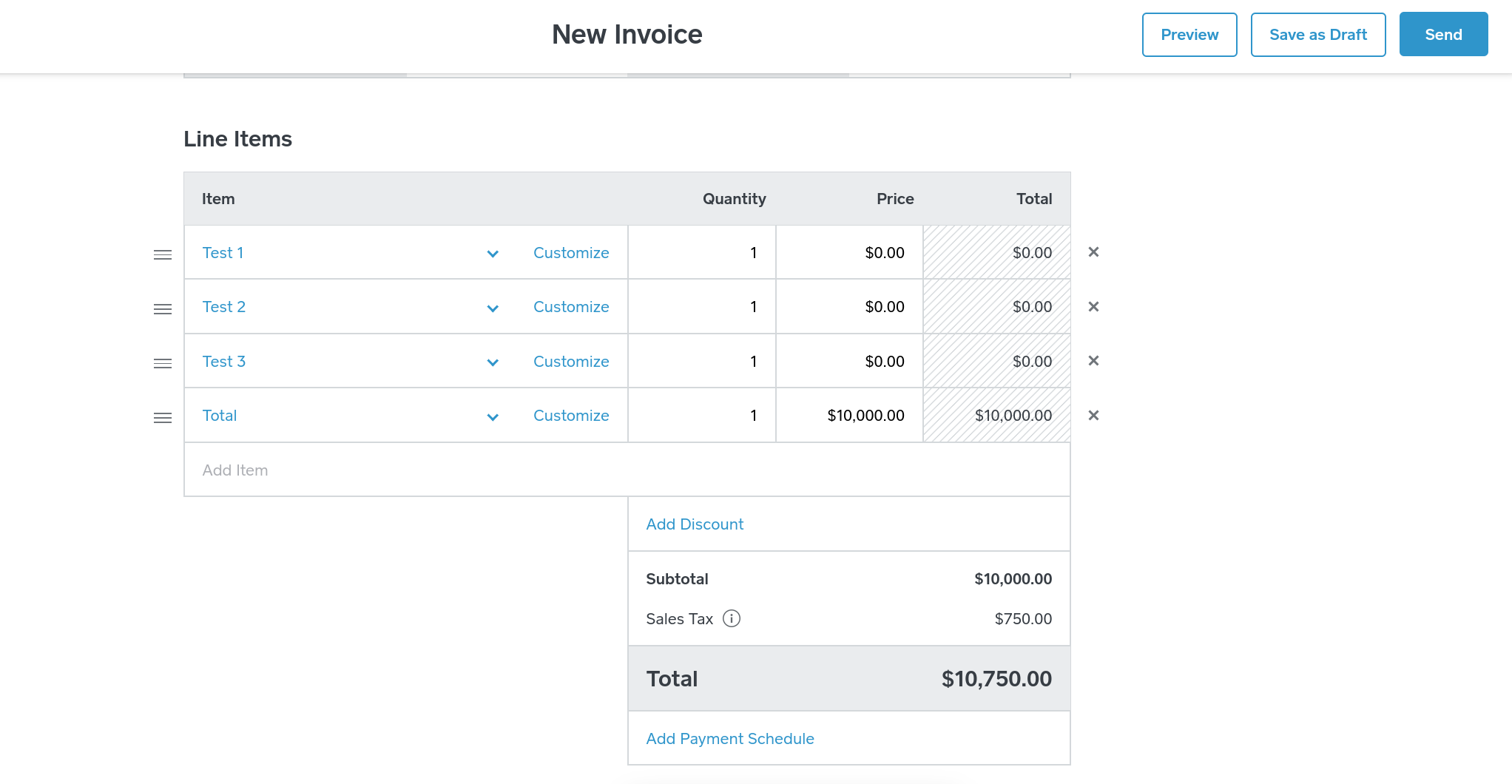Expand the Total item dropdown
The image size is (1512, 784).
click(x=493, y=417)
